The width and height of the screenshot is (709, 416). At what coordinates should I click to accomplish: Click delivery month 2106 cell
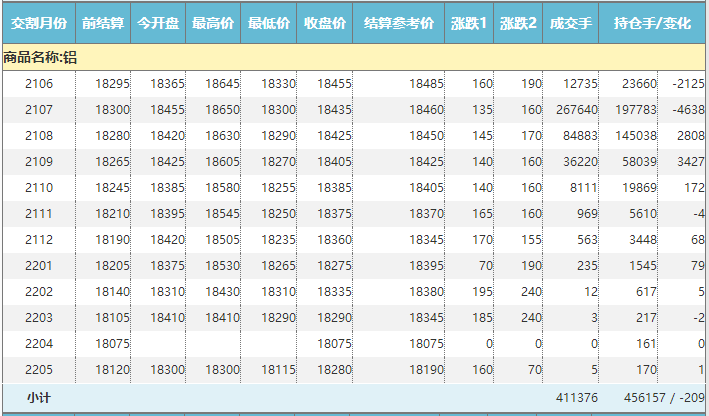coord(39,84)
